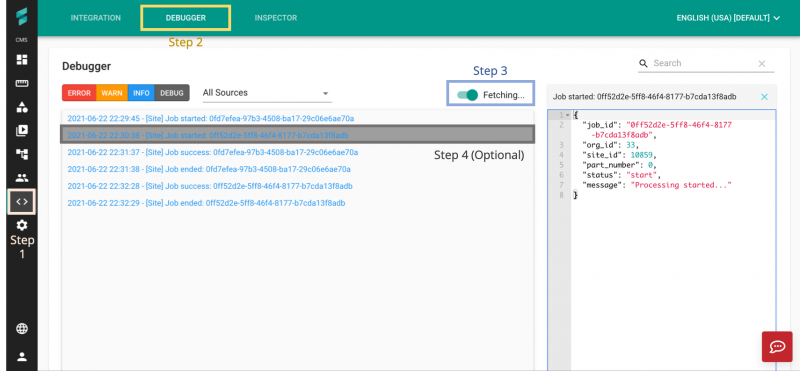
Task: Open the users icon in sidebar
Action: [x=22, y=178]
